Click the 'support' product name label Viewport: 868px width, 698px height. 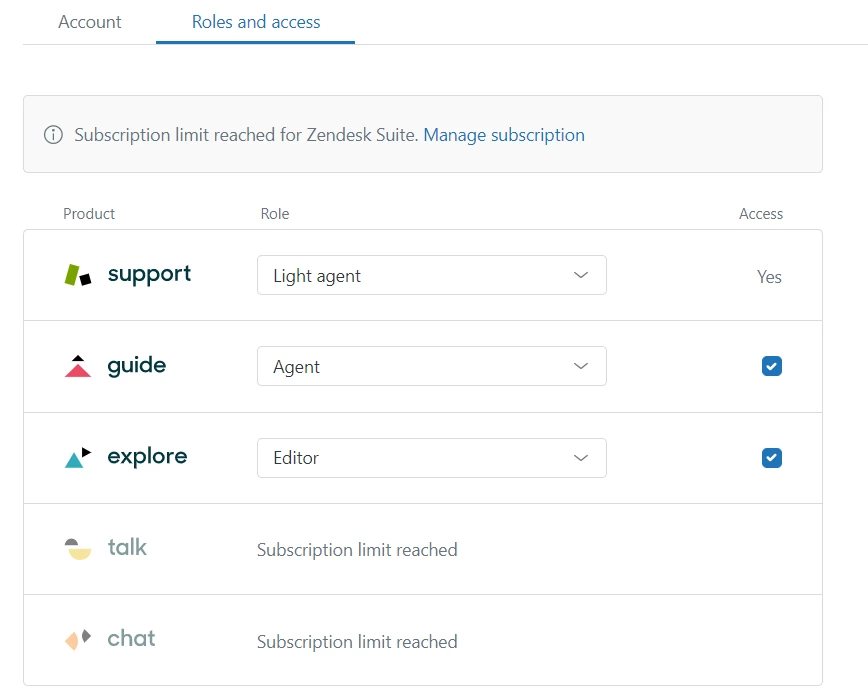[x=149, y=274]
